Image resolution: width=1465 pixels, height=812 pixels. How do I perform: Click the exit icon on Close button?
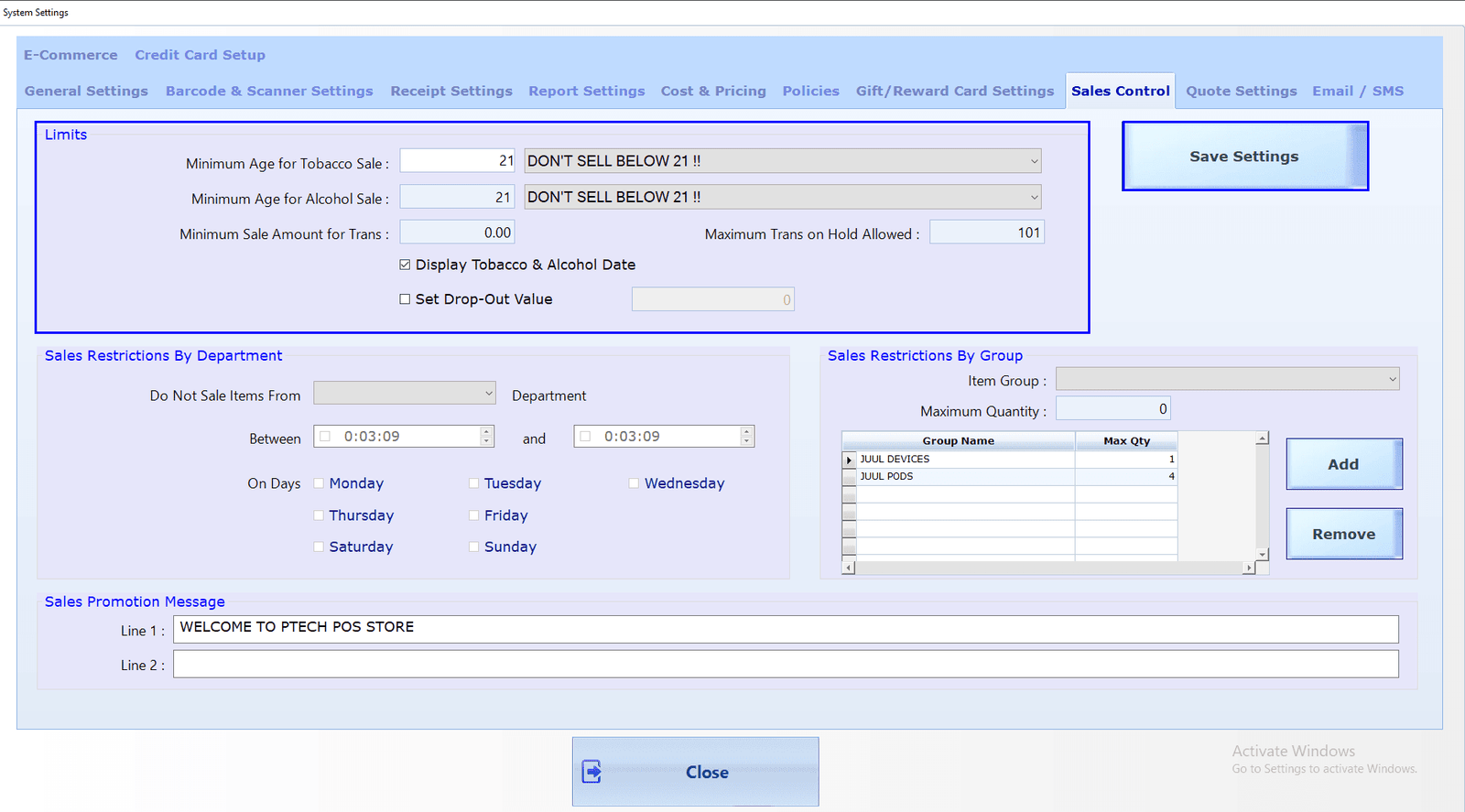pos(592,772)
